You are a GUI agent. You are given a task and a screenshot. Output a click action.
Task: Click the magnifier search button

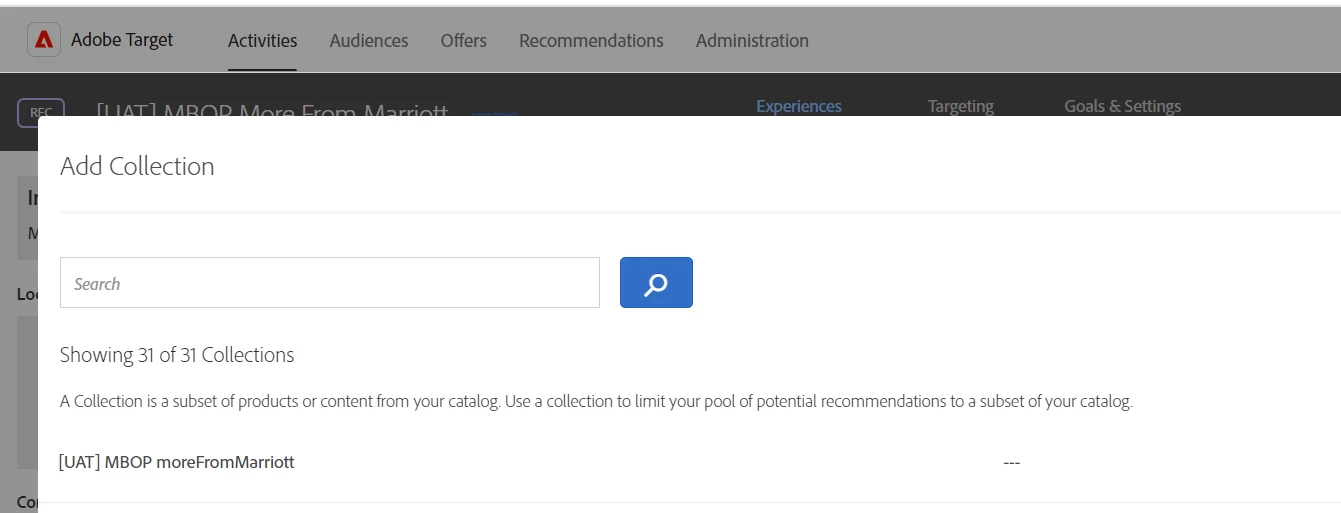coord(656,282)
